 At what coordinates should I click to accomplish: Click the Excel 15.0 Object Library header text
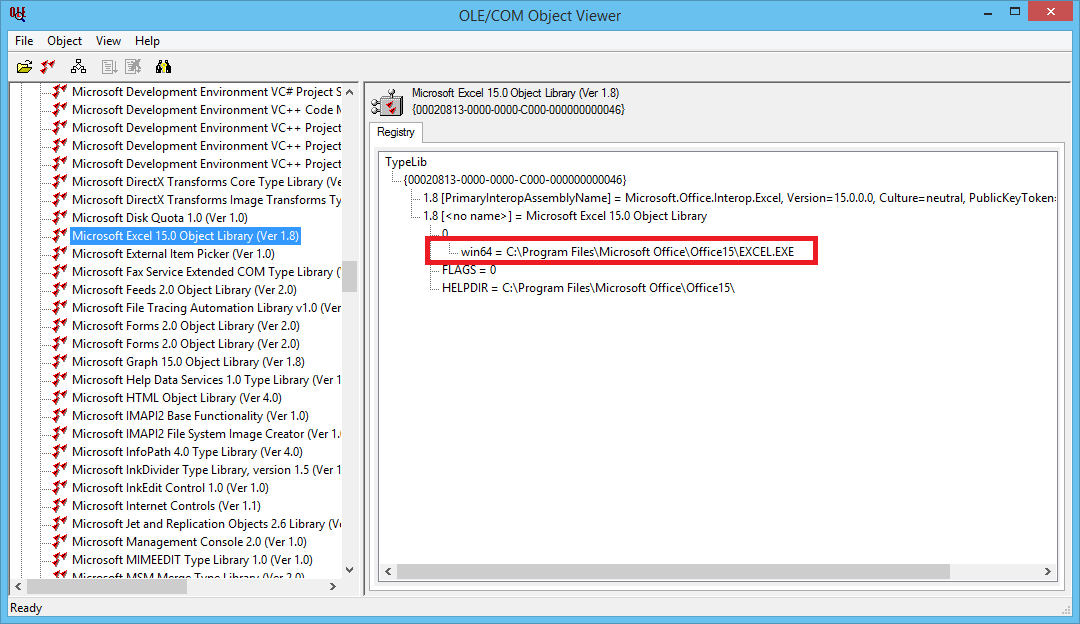pyautogui.click(x=515, y=92)
